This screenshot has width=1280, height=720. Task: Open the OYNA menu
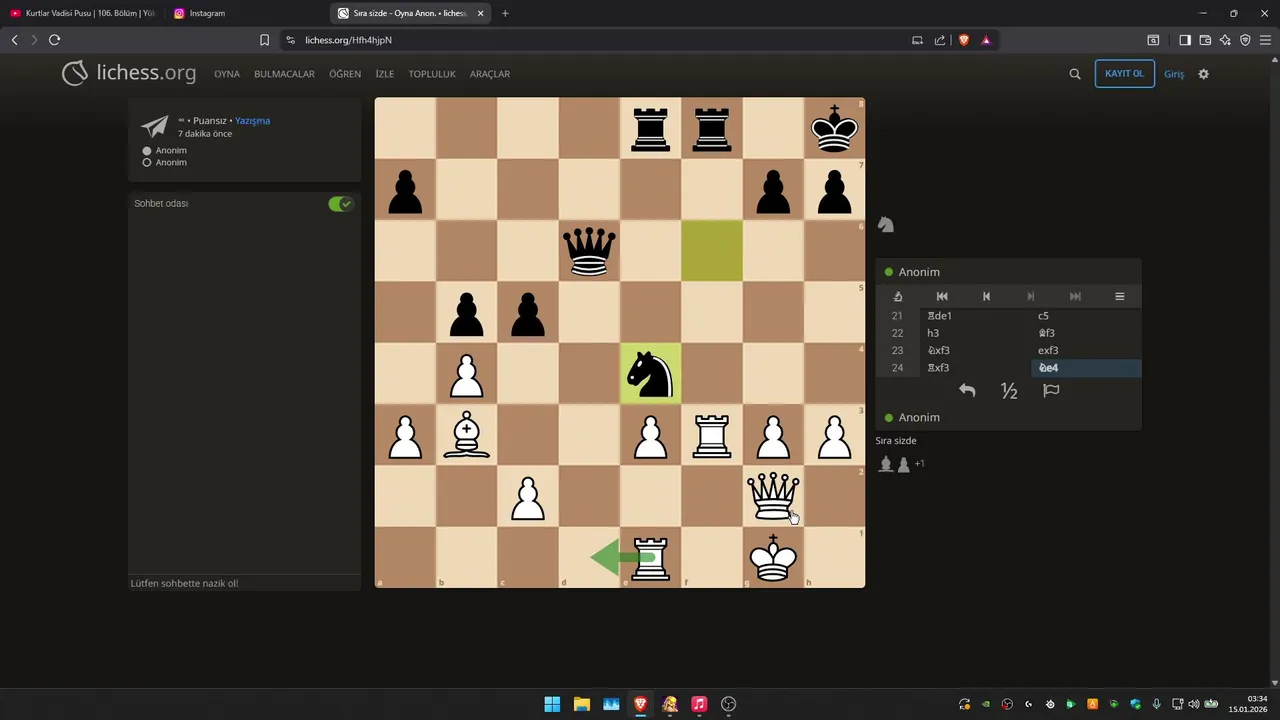(227, 74)
